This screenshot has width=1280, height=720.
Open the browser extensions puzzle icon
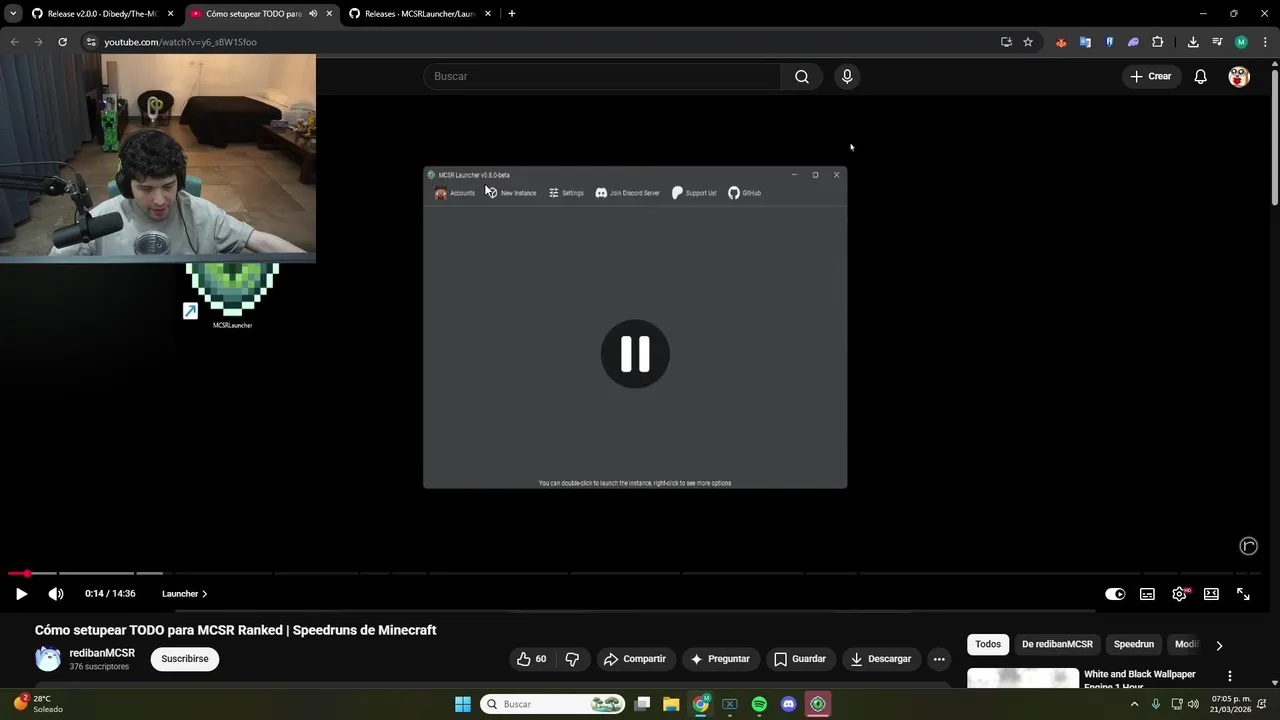1157,42
